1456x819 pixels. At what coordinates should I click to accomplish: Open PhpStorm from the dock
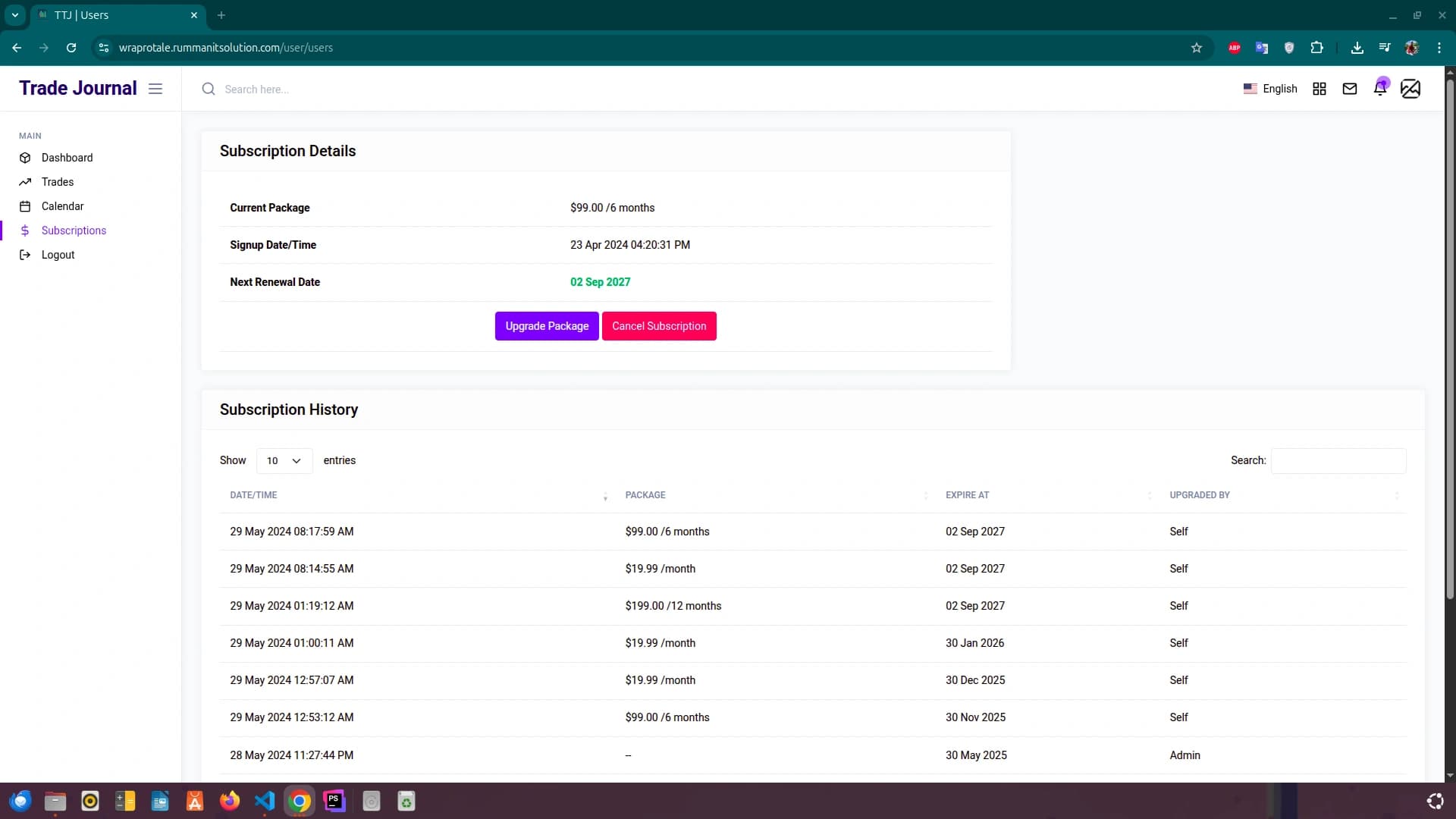(334, 802)
